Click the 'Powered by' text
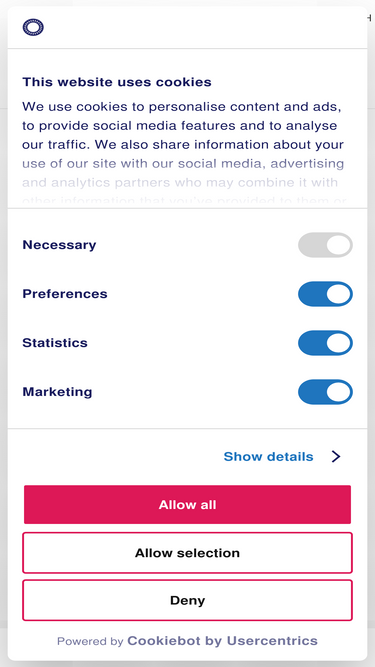The height and width of the screenshot is (667, 375). [x=90, y=641]
